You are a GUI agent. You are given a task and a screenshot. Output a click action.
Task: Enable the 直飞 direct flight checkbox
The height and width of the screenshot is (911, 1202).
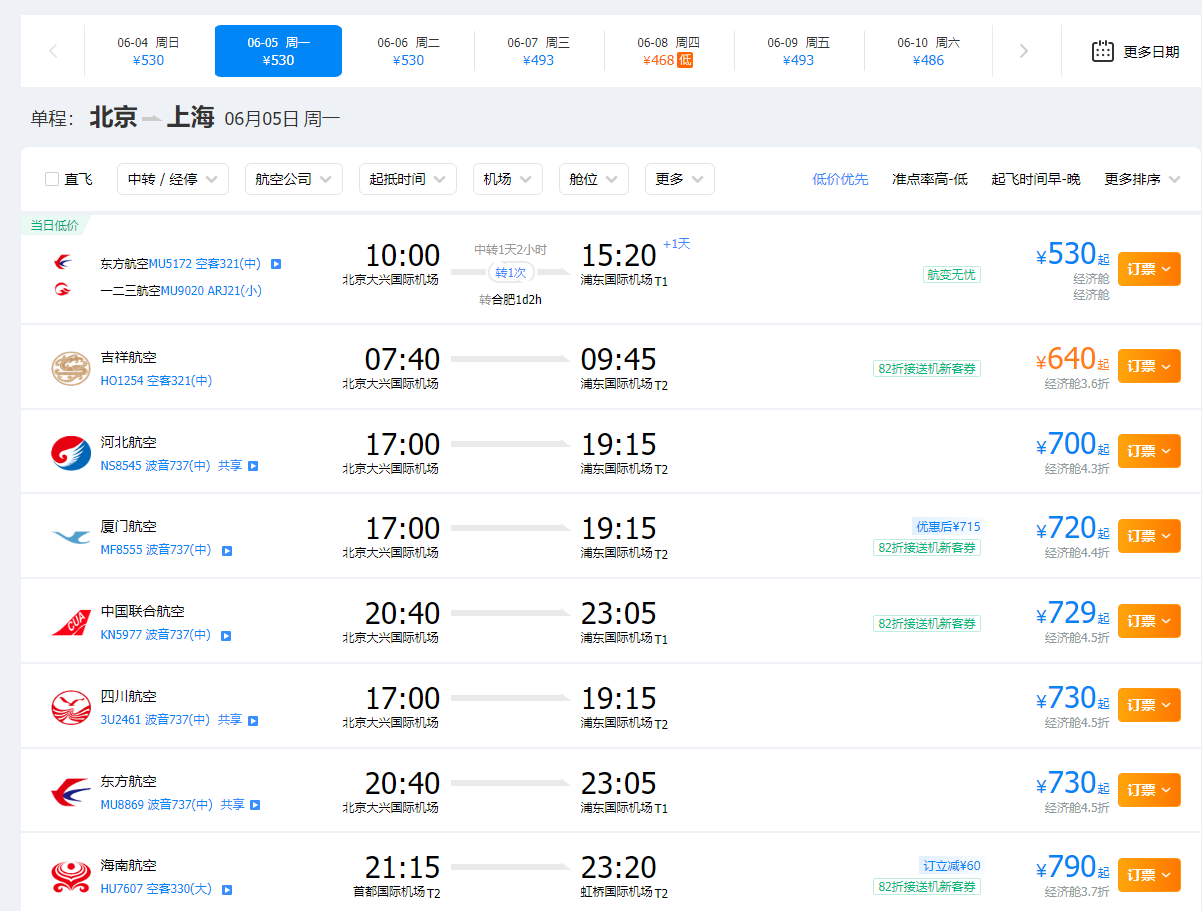[52, 179]
